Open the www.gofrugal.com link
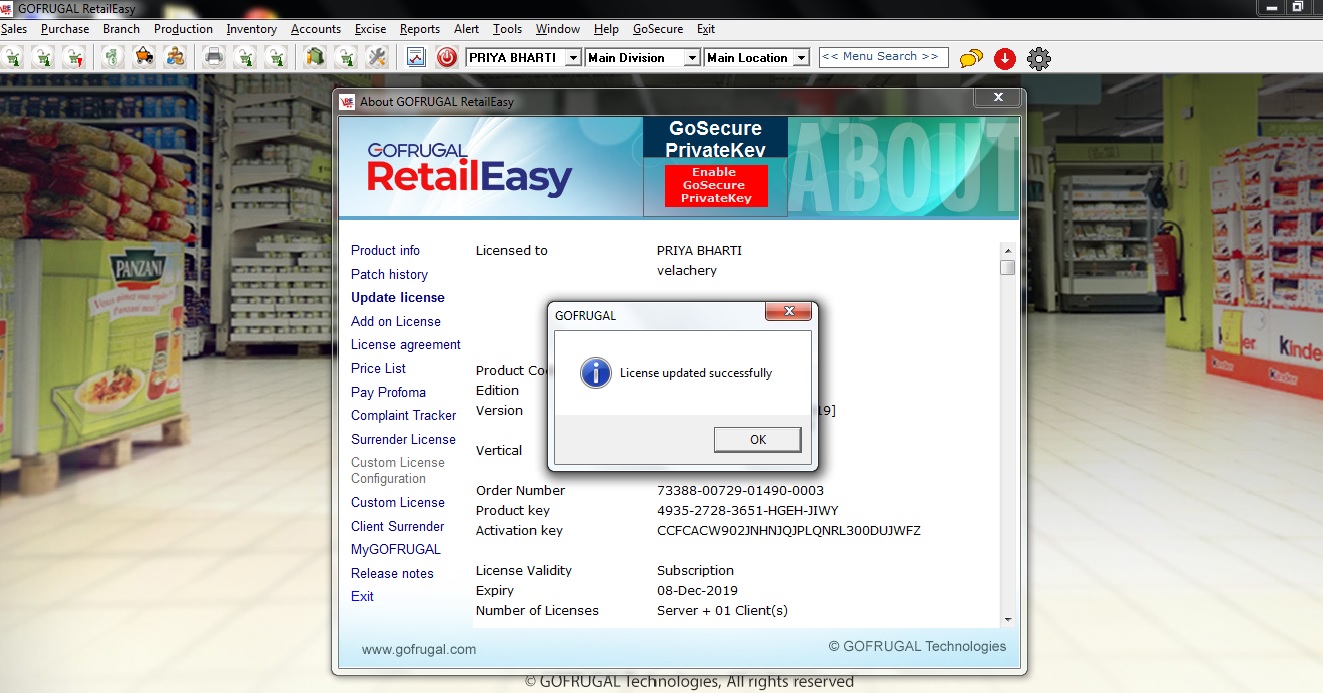 coord(419,649)
